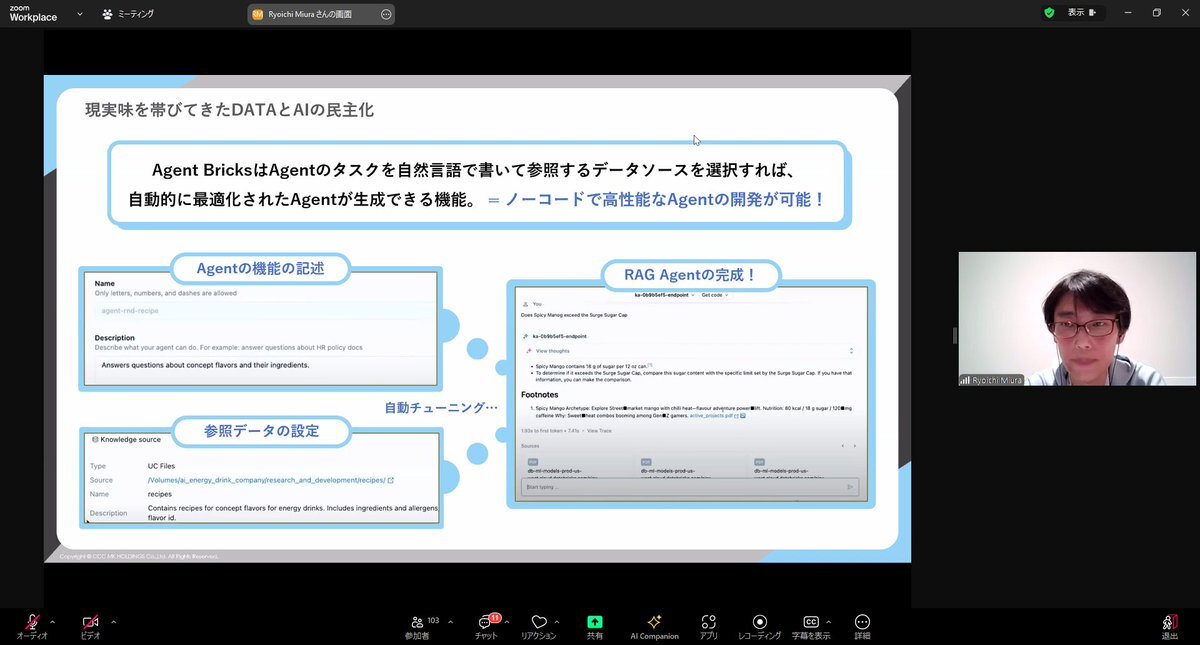Click the 参照データの設定 label on slide
This screenshot has width=1200, height=645.
click(x=261, y=431)
